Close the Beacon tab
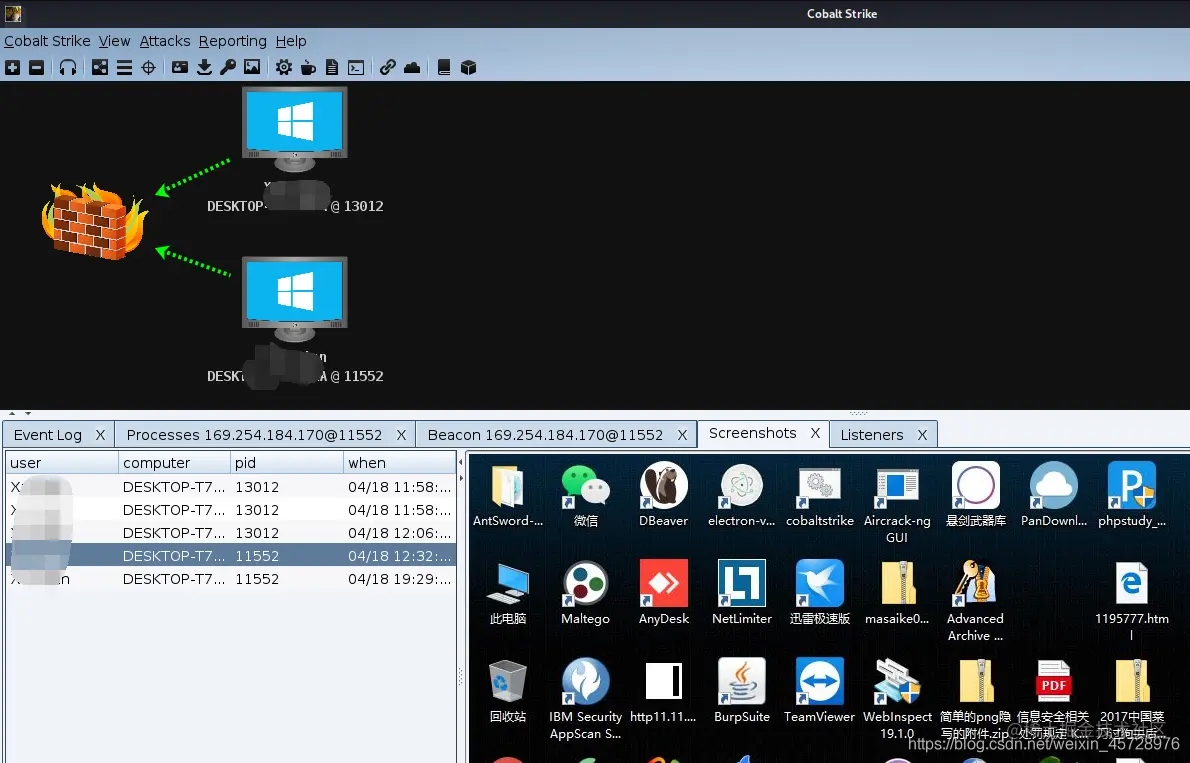 click(x=682, y=435)
